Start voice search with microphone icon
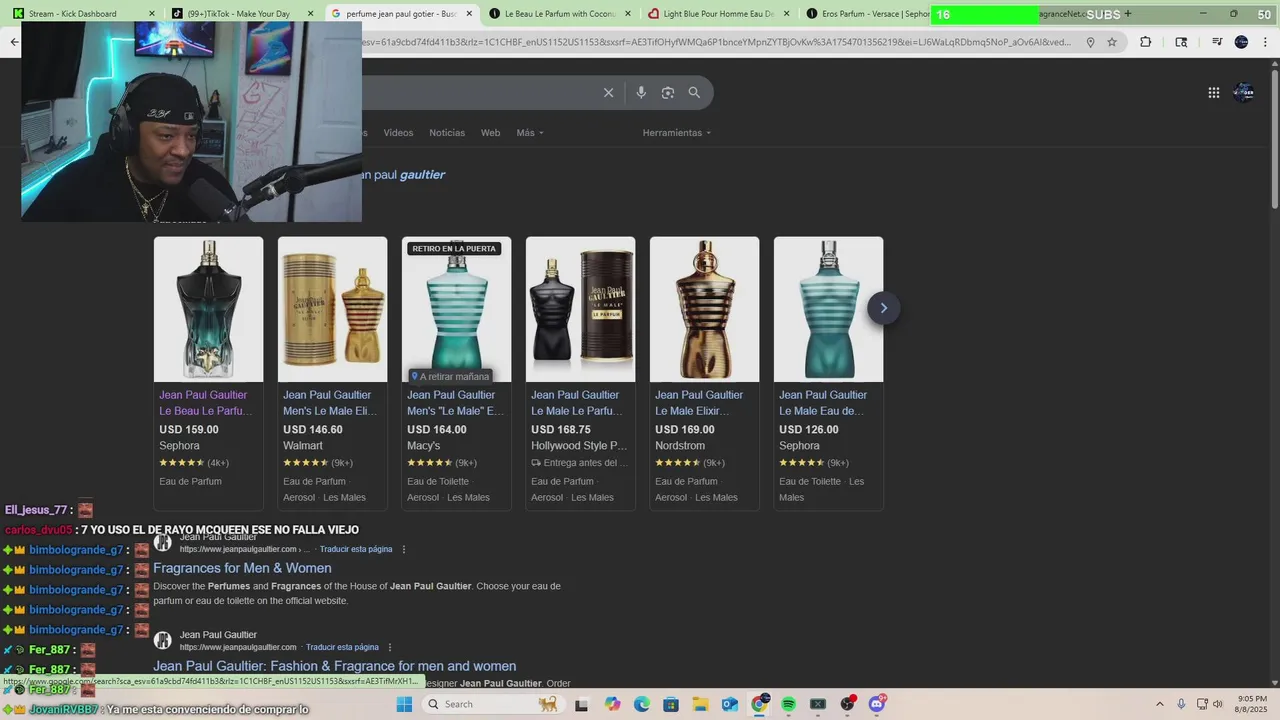This screenshot has height=720, width=1280. coord(641,93)
